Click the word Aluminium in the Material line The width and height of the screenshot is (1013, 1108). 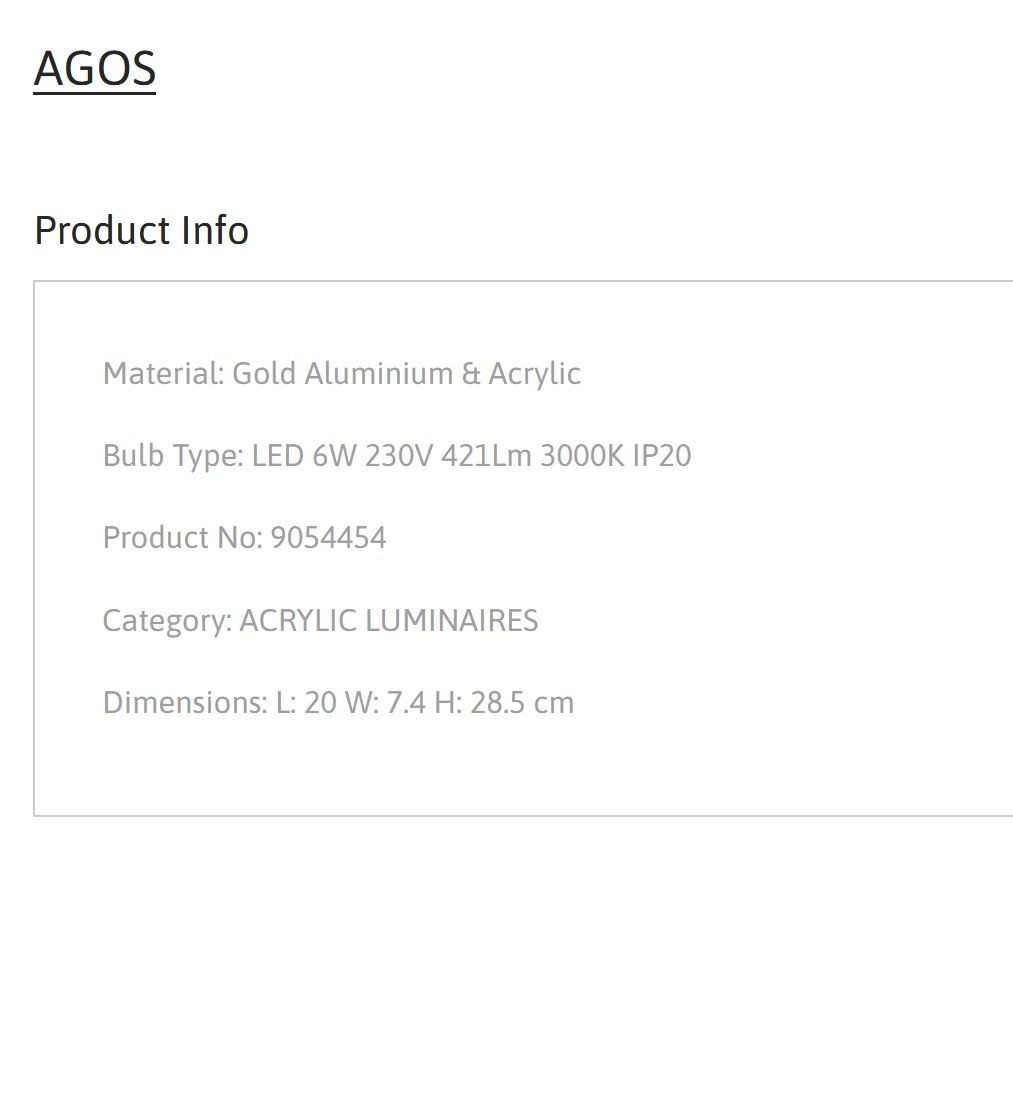tap(379, 373)
